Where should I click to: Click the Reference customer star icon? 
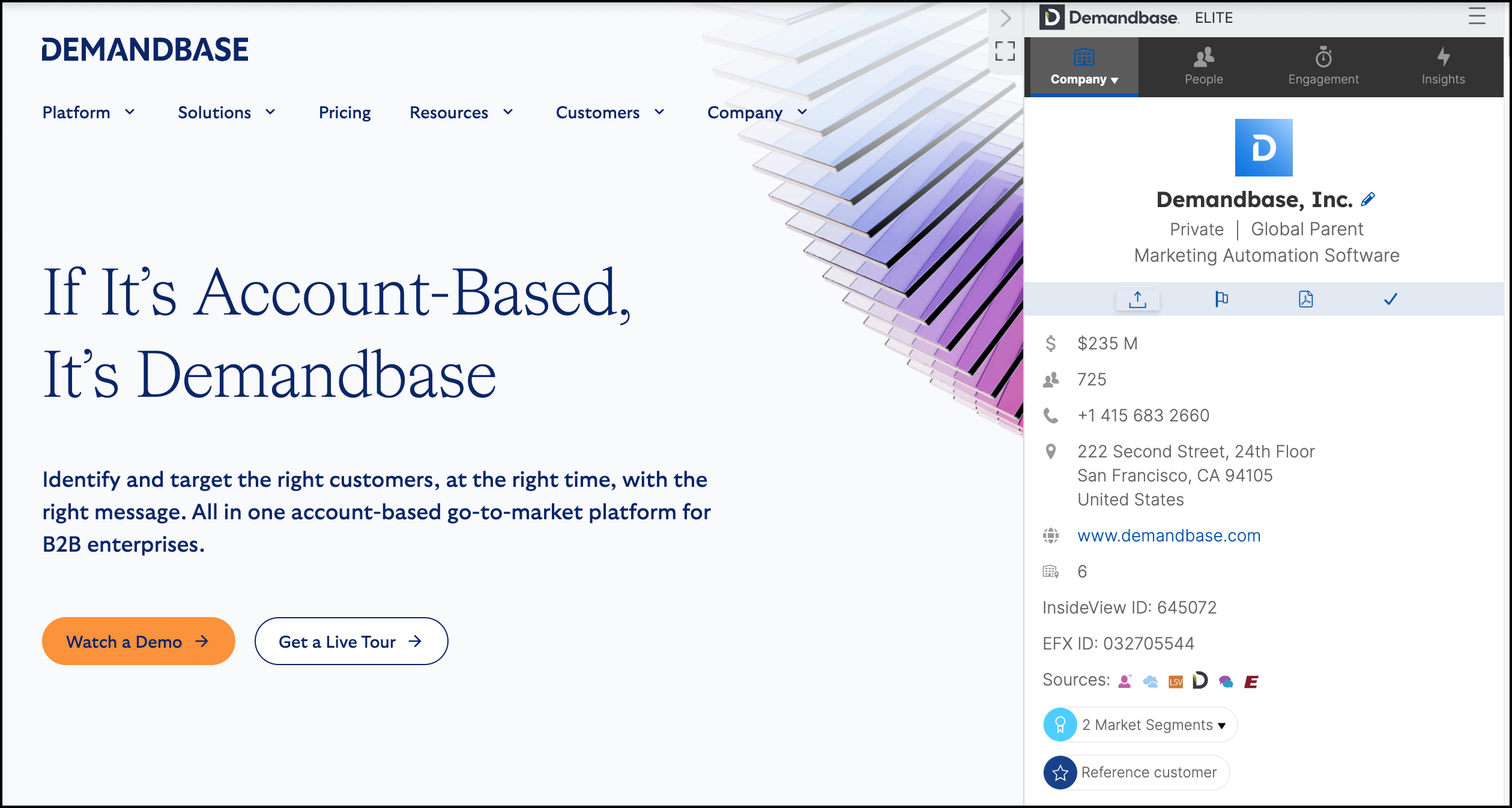tap(1060, 773)
